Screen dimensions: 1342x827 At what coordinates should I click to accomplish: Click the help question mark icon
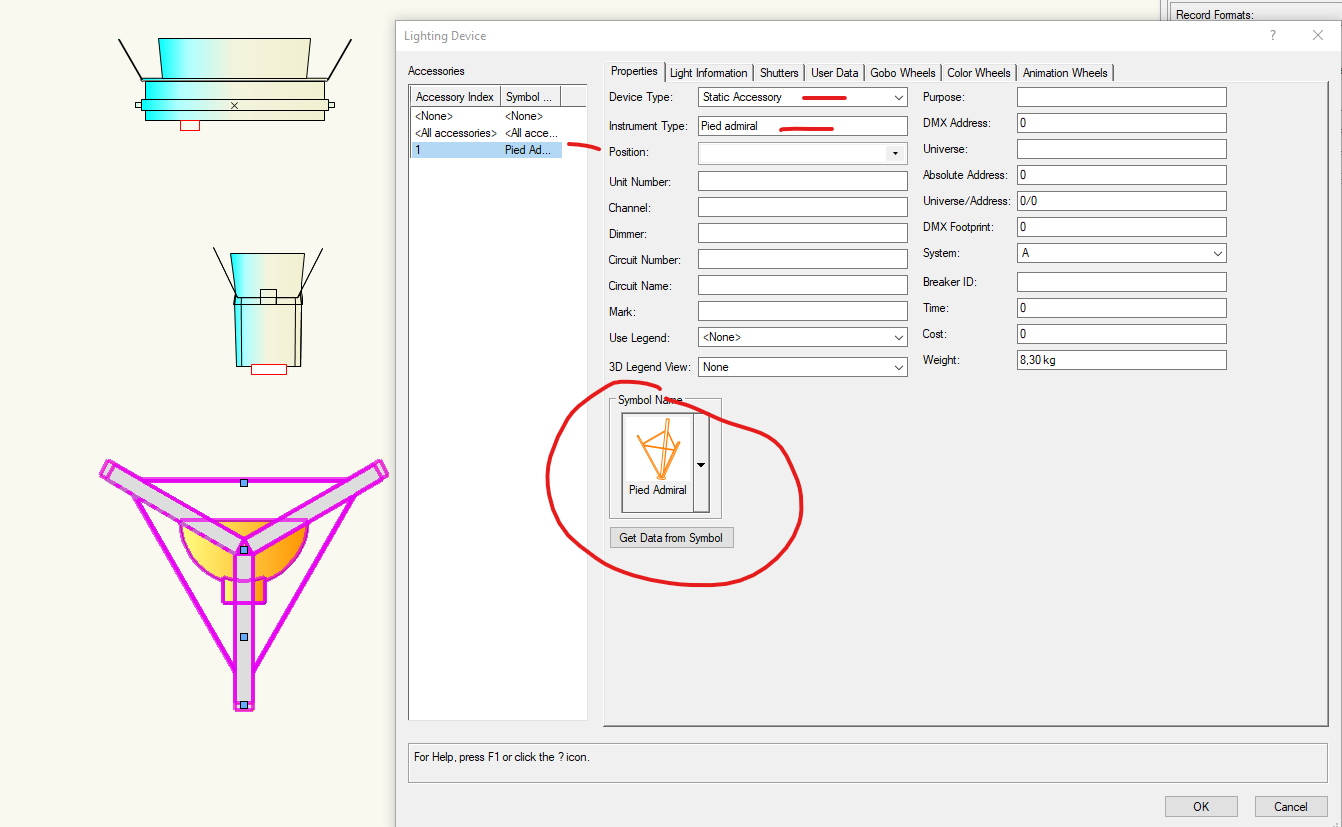(x=1273, y=36)
